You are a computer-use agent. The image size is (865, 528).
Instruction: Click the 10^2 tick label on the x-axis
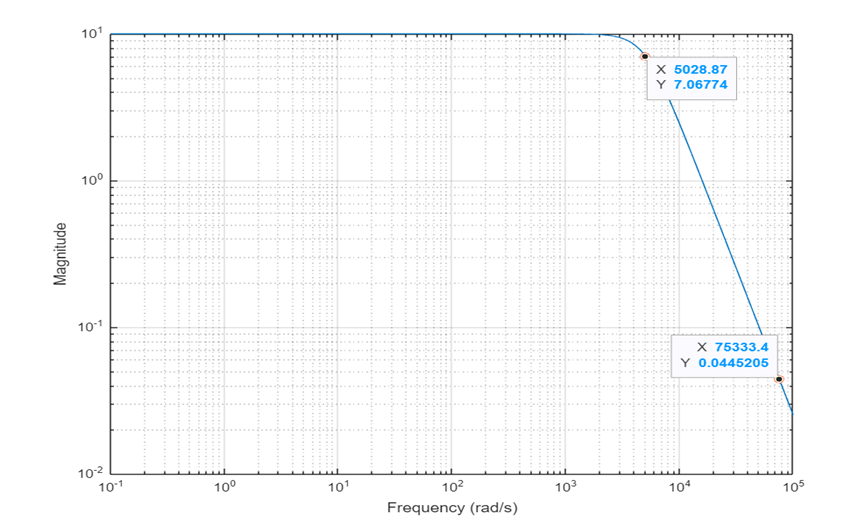[x=452, y=488]
